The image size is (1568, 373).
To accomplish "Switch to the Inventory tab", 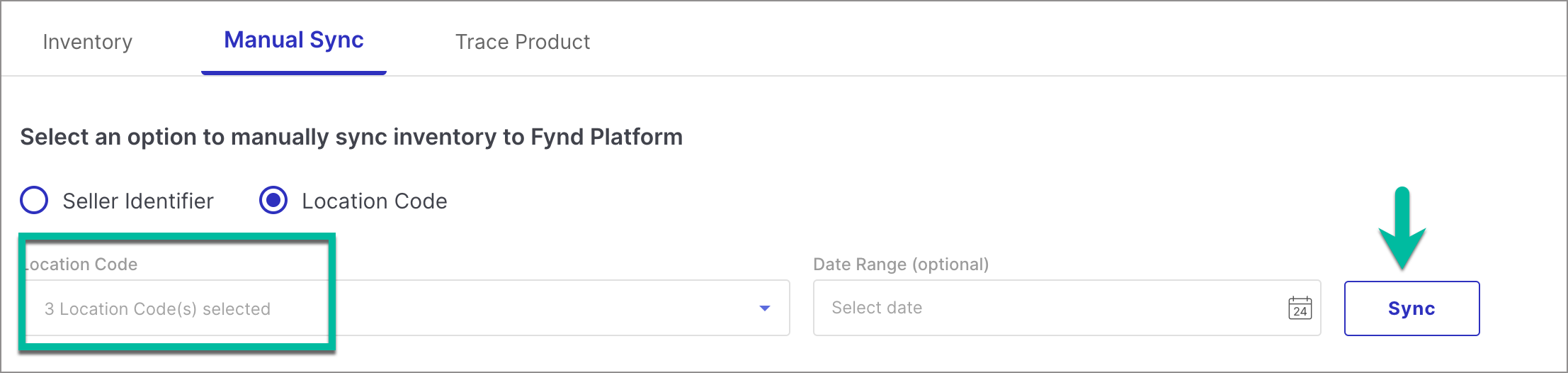I will [x=88, y=42].
